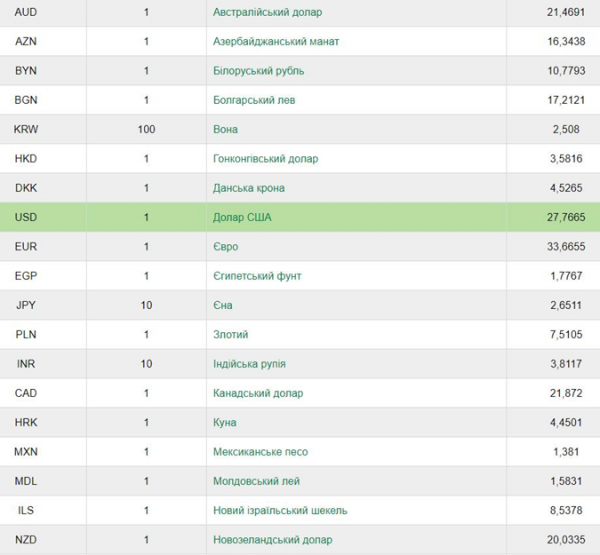The image size is (600, 555).
Task: Click the PLN rate value 7,5105
Action: pos(566,335)
